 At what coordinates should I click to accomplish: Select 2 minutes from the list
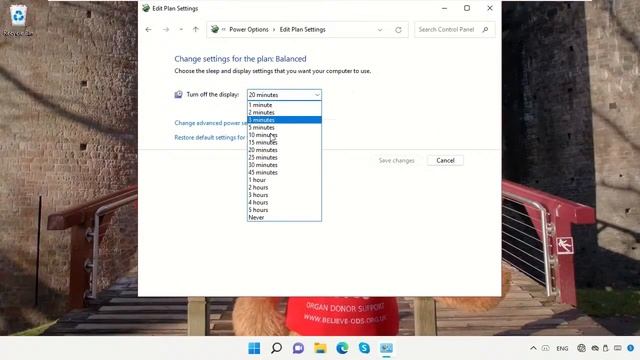click(284, 112)
